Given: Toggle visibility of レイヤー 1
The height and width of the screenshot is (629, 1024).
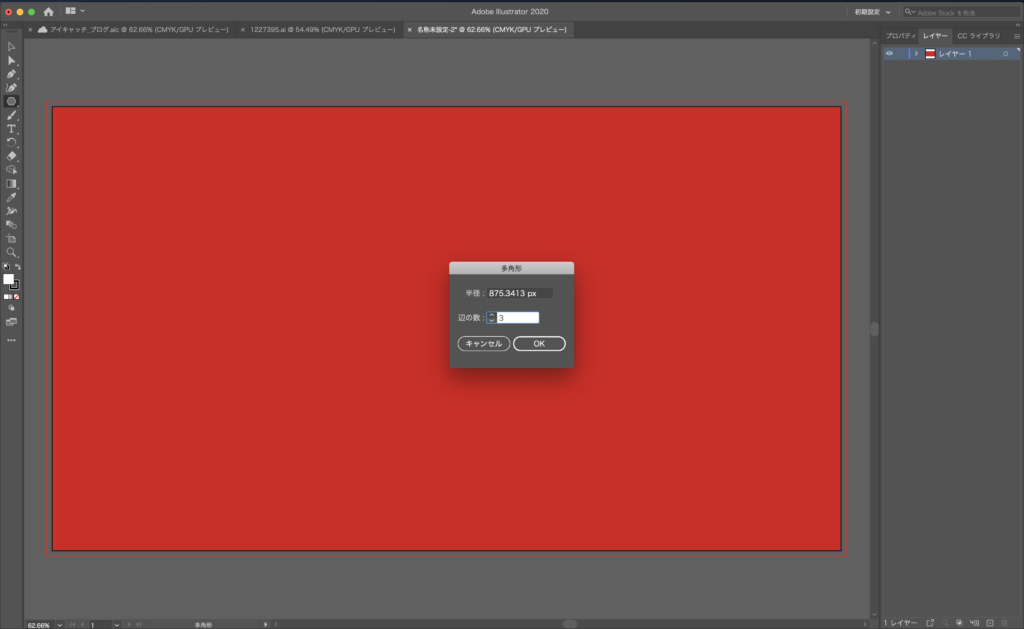Looking at the screenshot, I should (889, 54).
